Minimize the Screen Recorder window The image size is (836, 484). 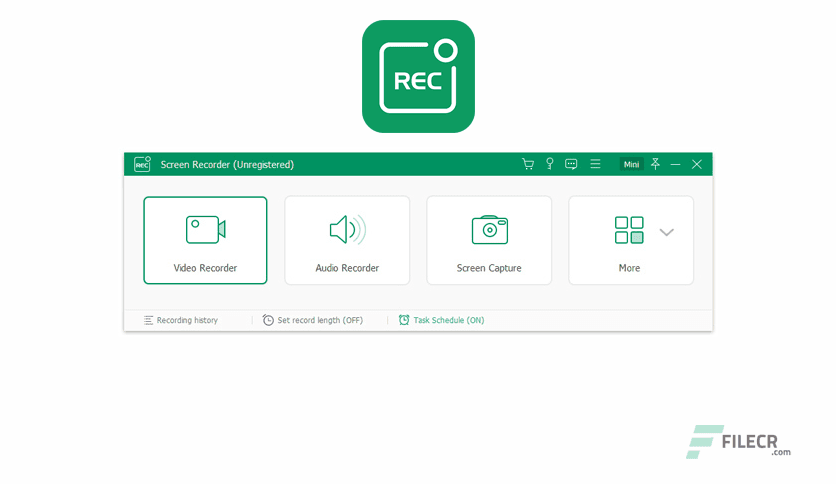[x=676, y=164]
